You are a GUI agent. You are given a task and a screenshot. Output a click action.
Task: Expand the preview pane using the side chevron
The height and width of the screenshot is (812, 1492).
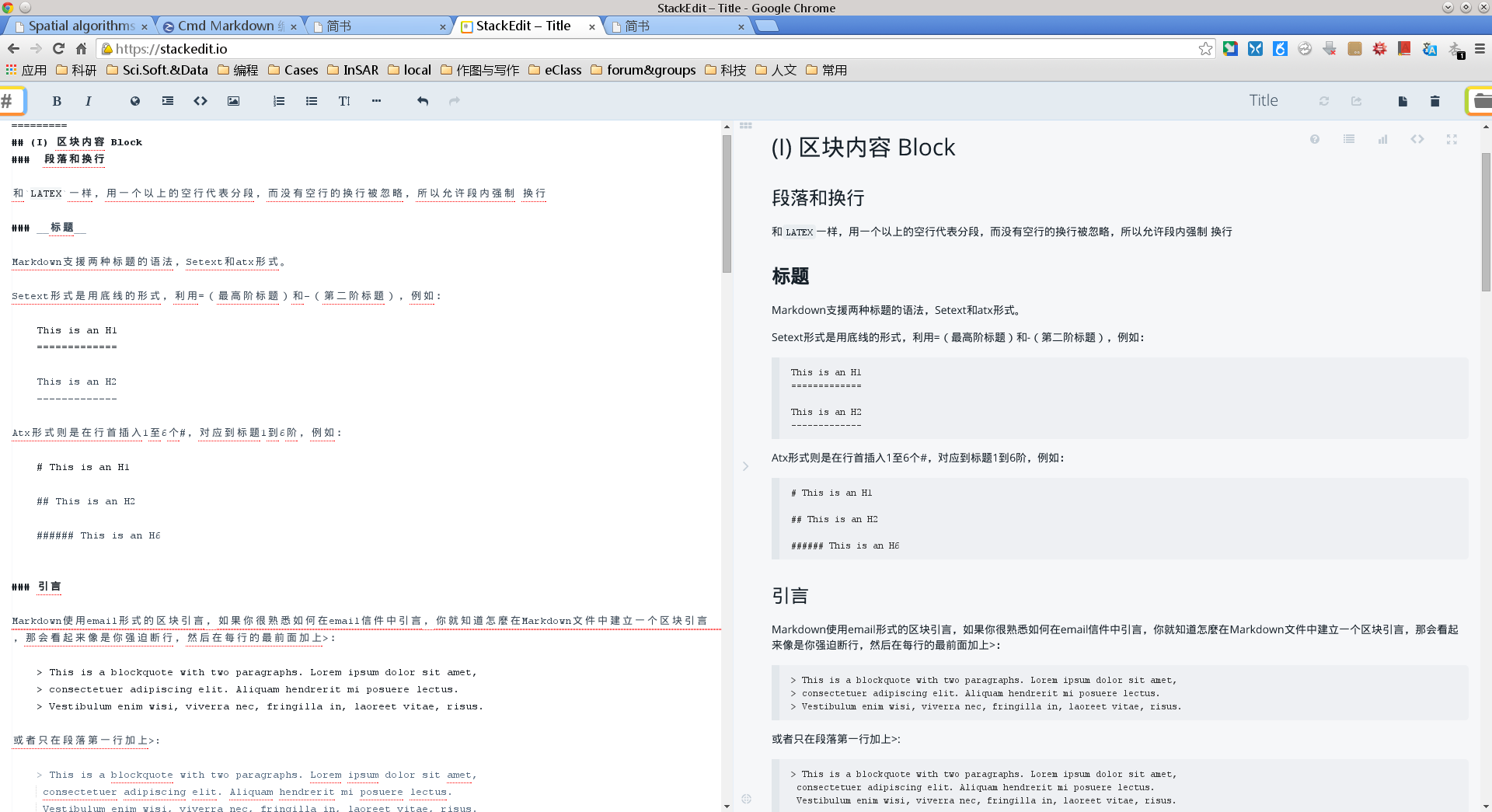click(745, 466)
